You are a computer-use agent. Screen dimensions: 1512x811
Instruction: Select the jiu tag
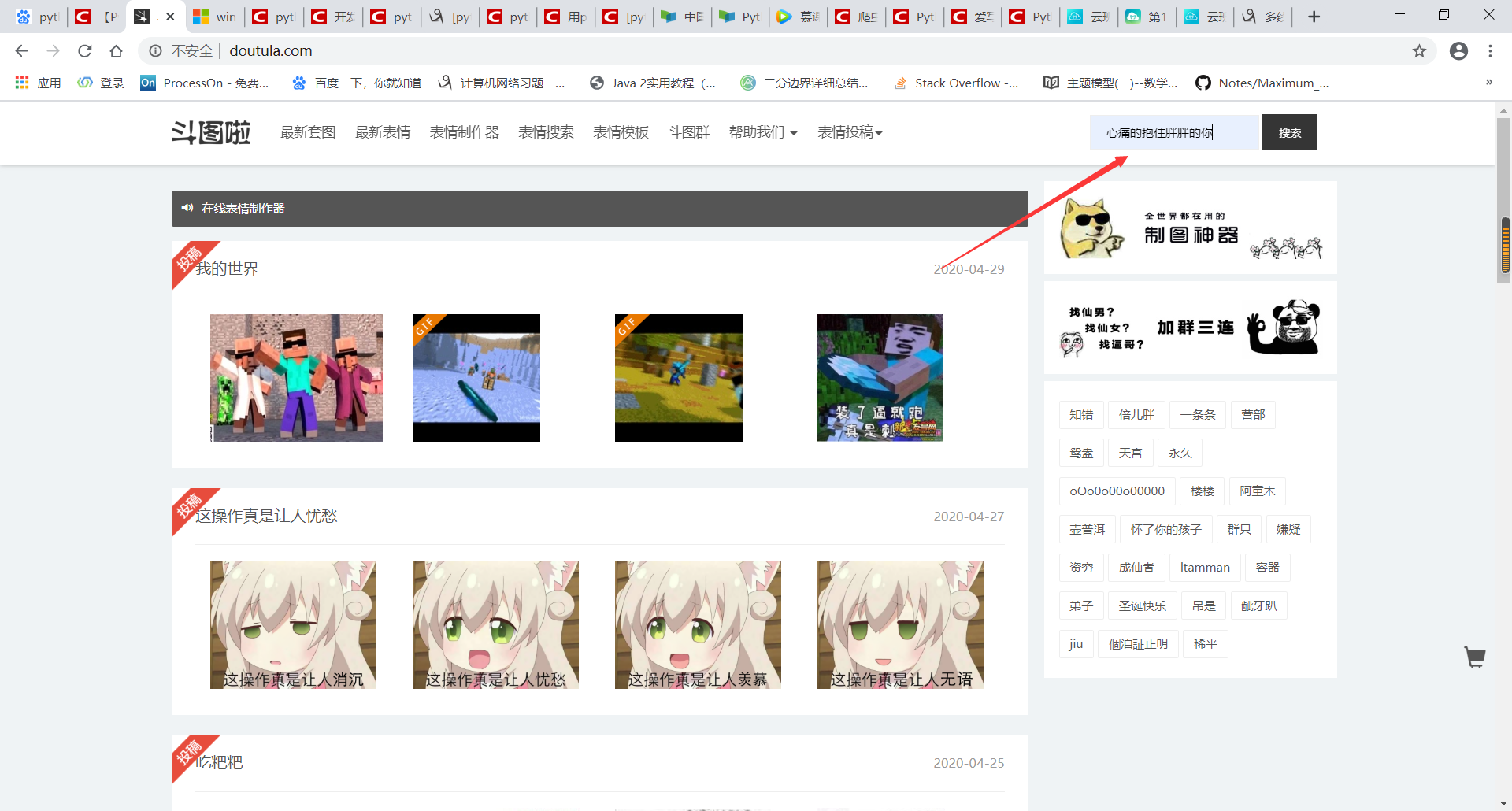coord(1077,644)
